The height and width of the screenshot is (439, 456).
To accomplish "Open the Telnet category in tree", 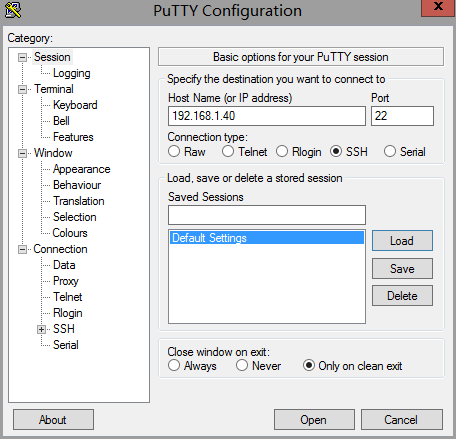I will tap(68, 297).
